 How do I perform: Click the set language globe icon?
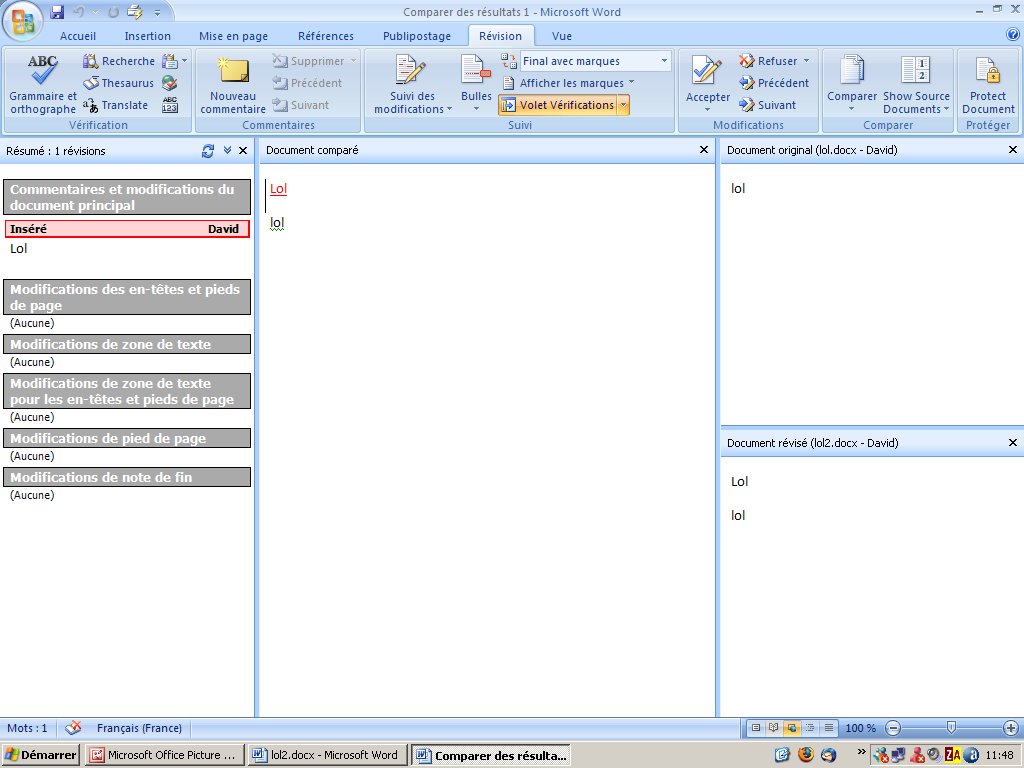(170, 83)
